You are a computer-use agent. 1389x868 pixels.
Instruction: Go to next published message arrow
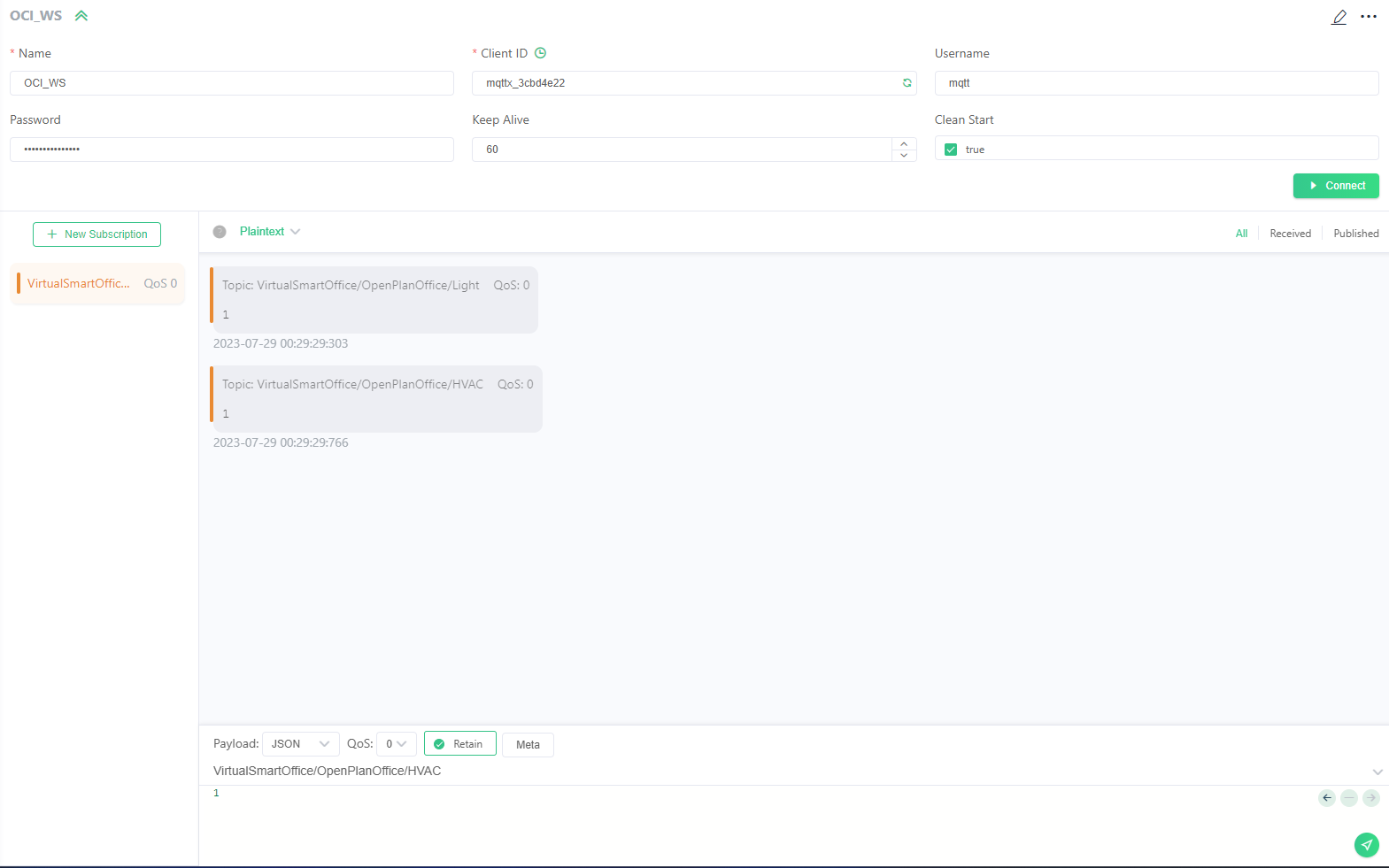click(1371, 798)
